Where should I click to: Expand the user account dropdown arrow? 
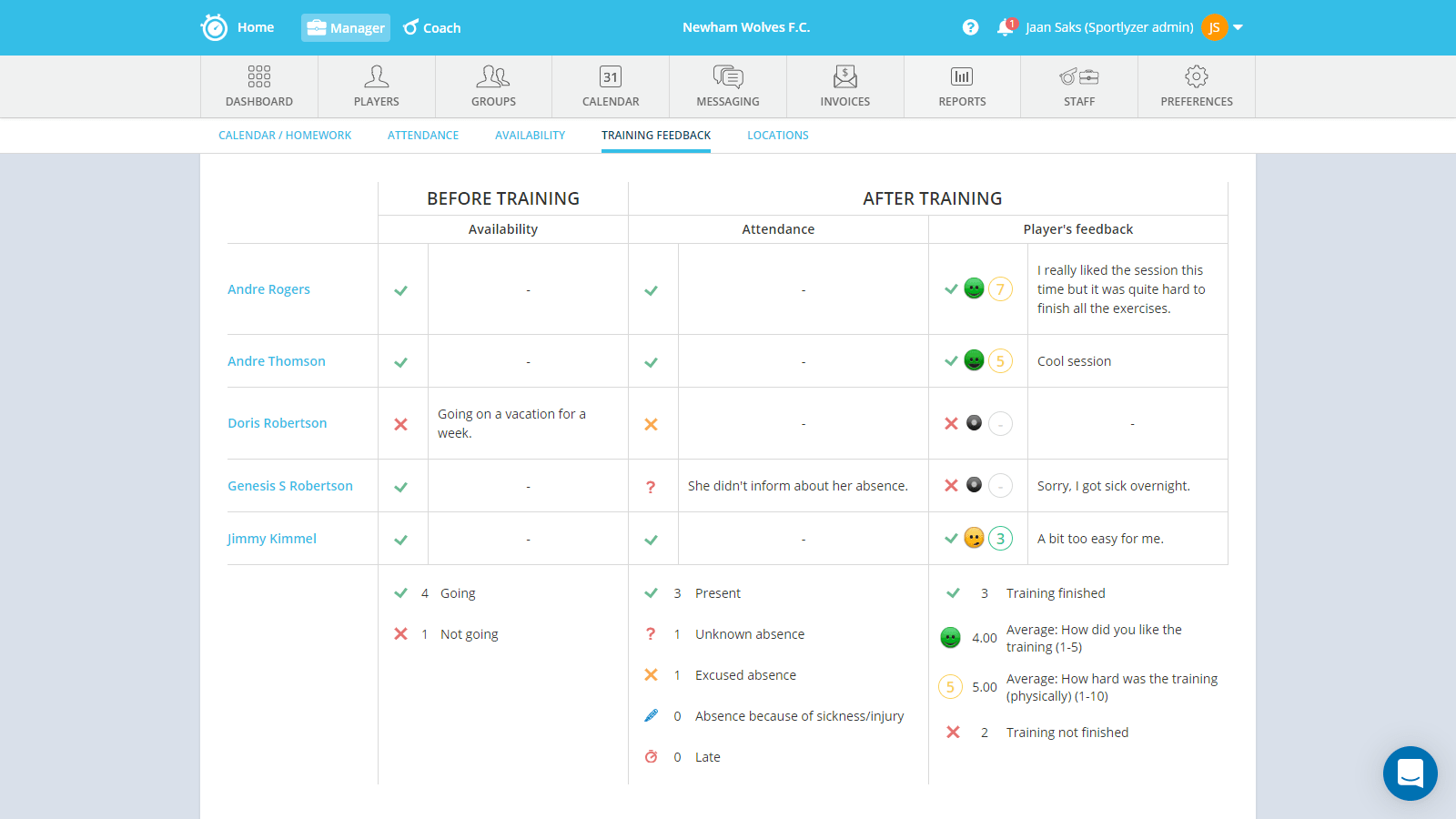[1239, 27]
